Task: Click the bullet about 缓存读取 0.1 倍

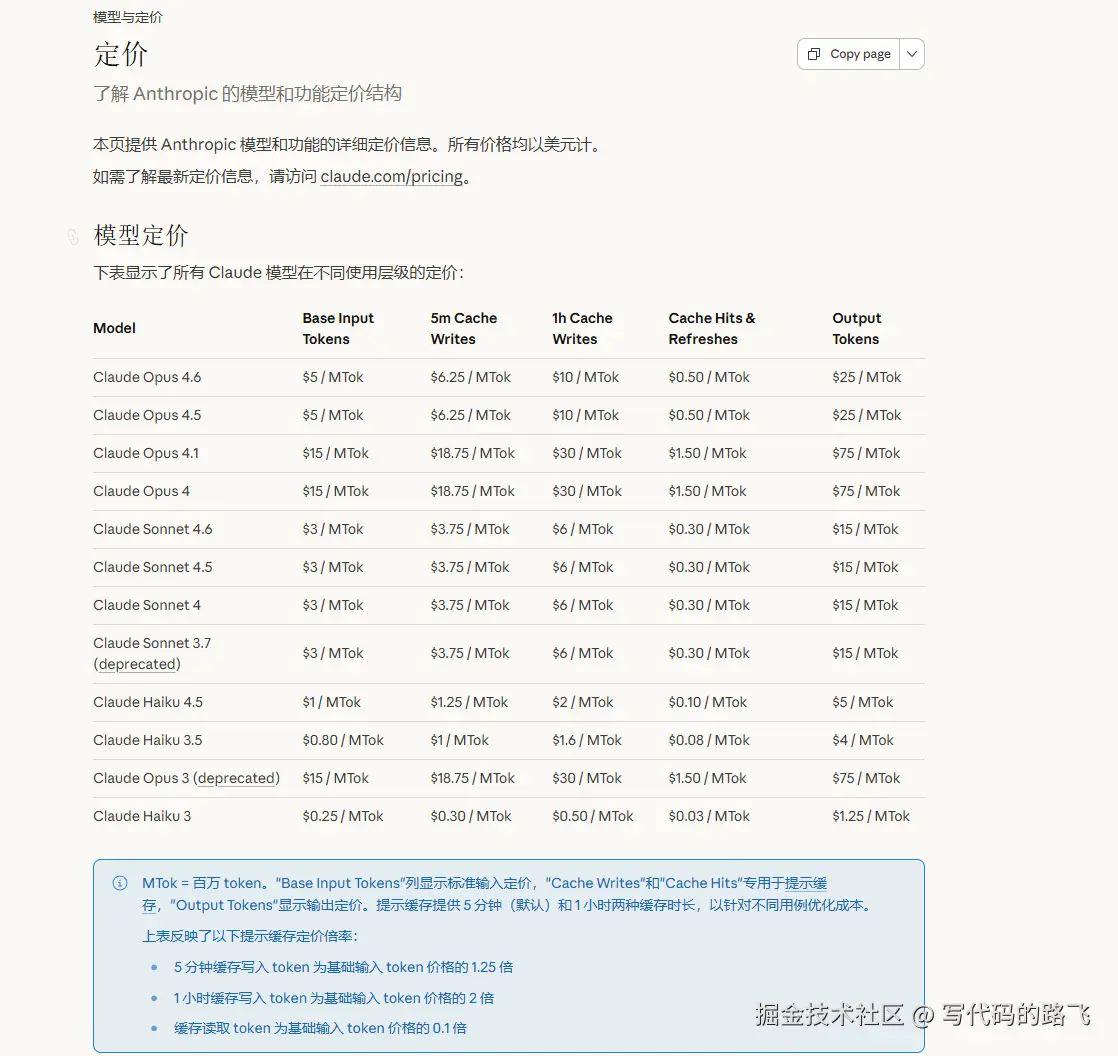Action: 320,1028
